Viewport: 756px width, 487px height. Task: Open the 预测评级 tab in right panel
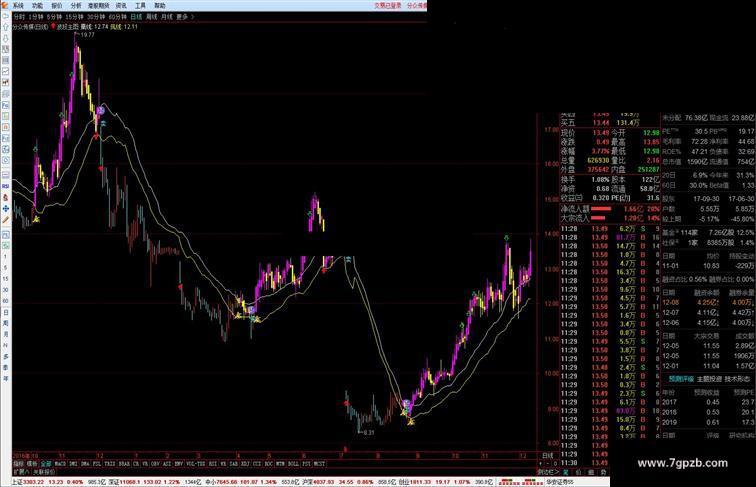[681, 379]
